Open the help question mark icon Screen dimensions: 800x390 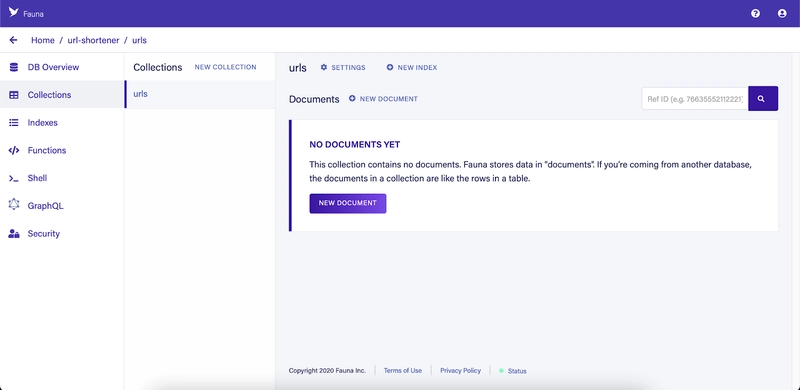[x=756, y=13]
